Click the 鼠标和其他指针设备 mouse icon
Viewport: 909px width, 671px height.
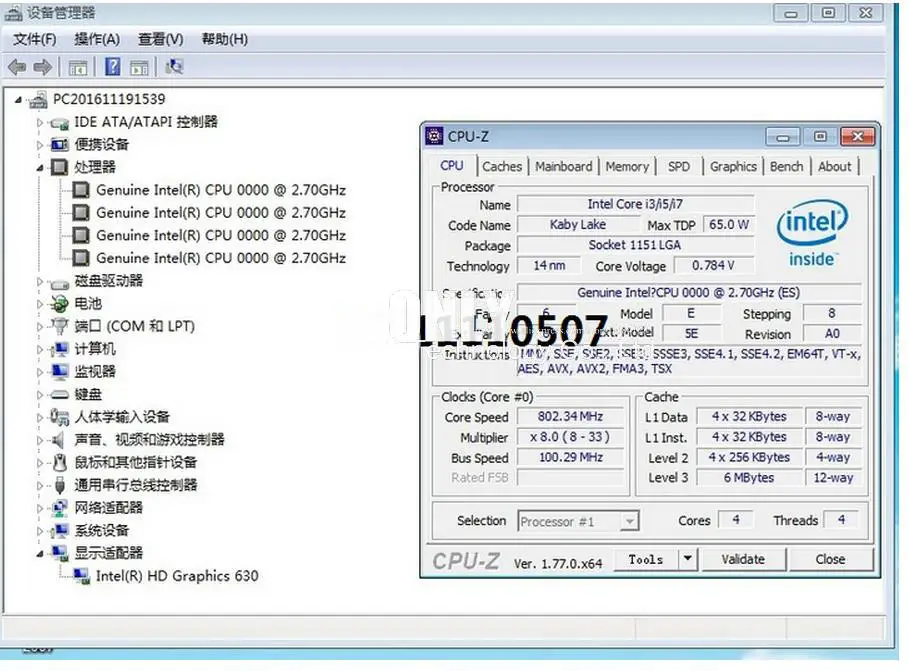click(59, 462)
